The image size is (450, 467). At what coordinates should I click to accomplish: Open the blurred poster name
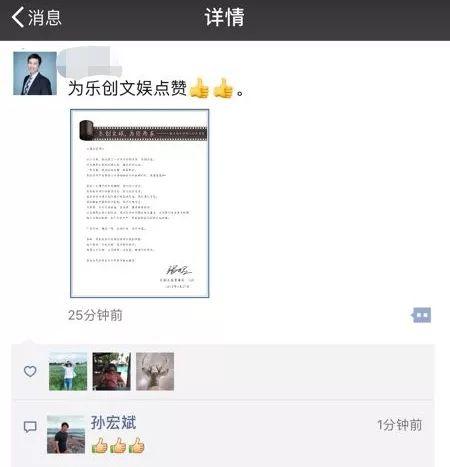[89, 62]
